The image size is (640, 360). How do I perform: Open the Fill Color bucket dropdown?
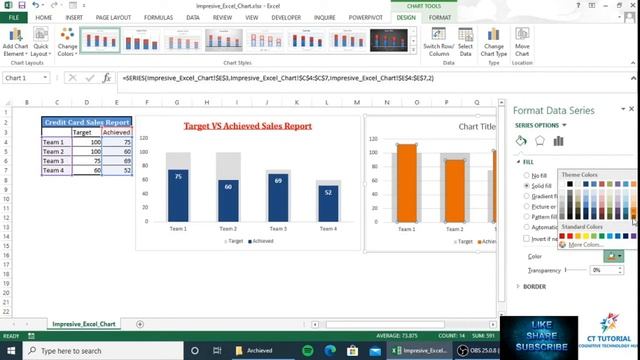coord(613,256)
